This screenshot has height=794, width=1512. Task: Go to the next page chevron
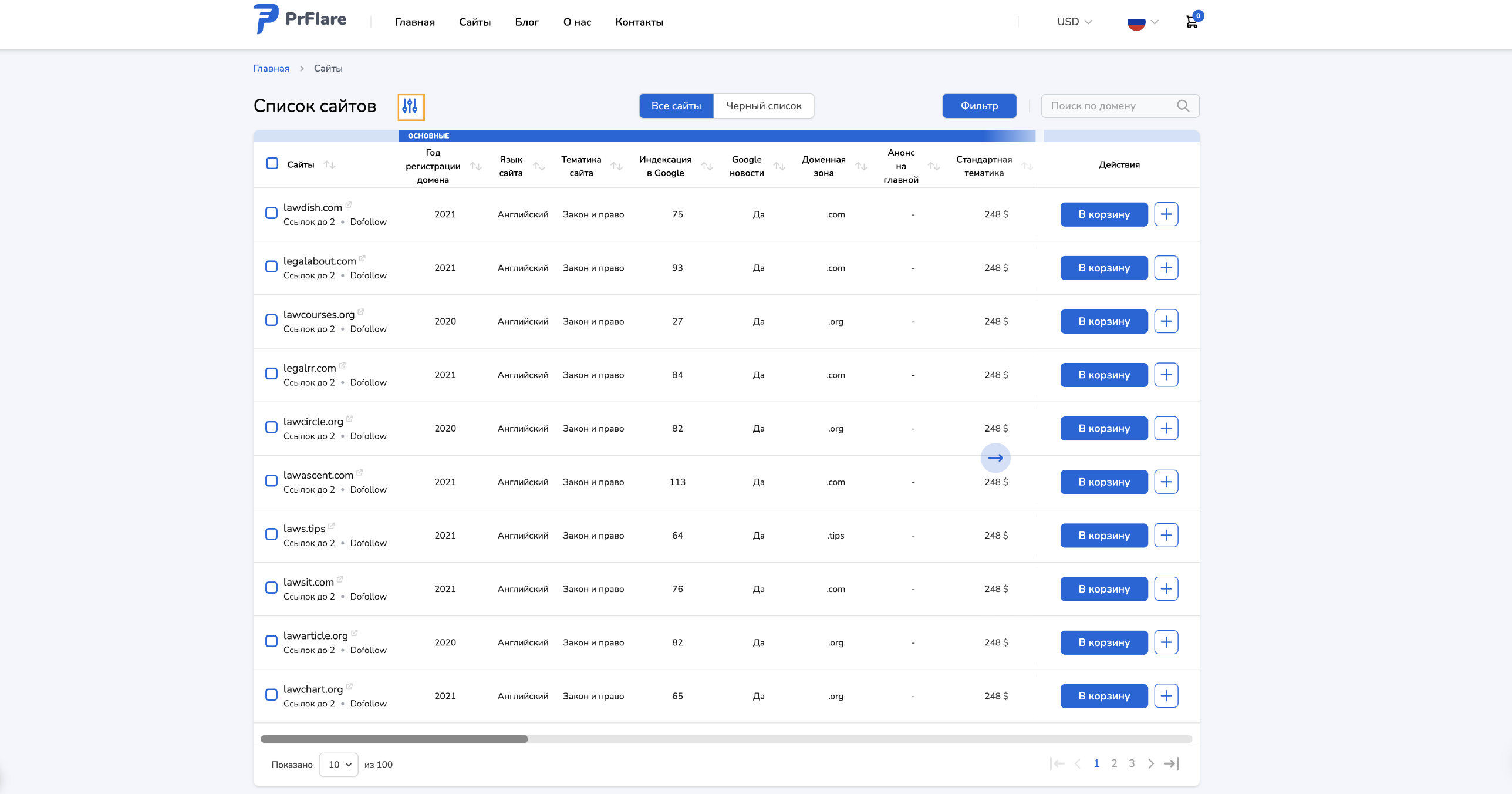(x=1151, y=763)
